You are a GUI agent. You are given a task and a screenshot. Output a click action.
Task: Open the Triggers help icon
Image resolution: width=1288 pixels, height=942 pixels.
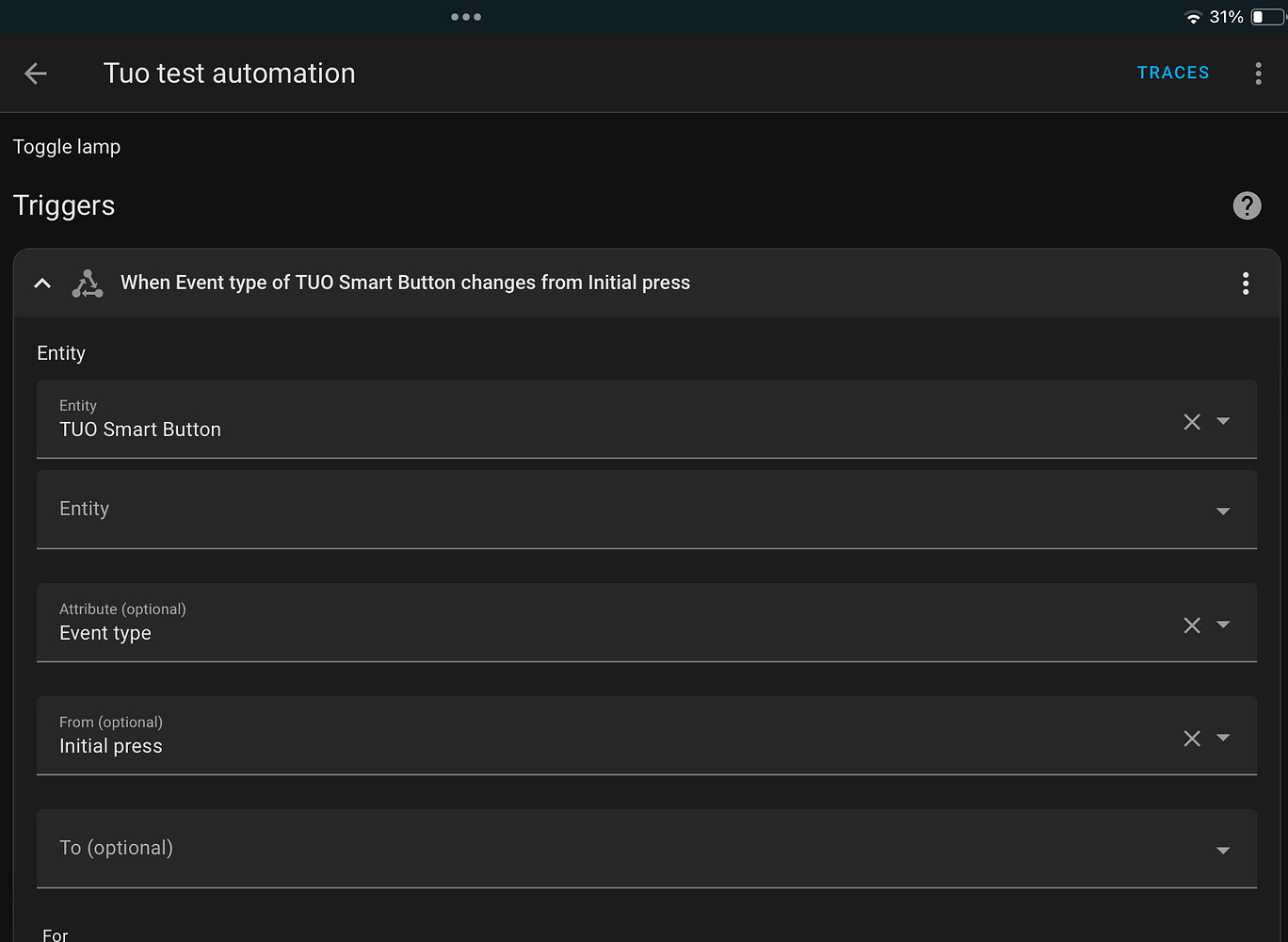point(1247,205)
